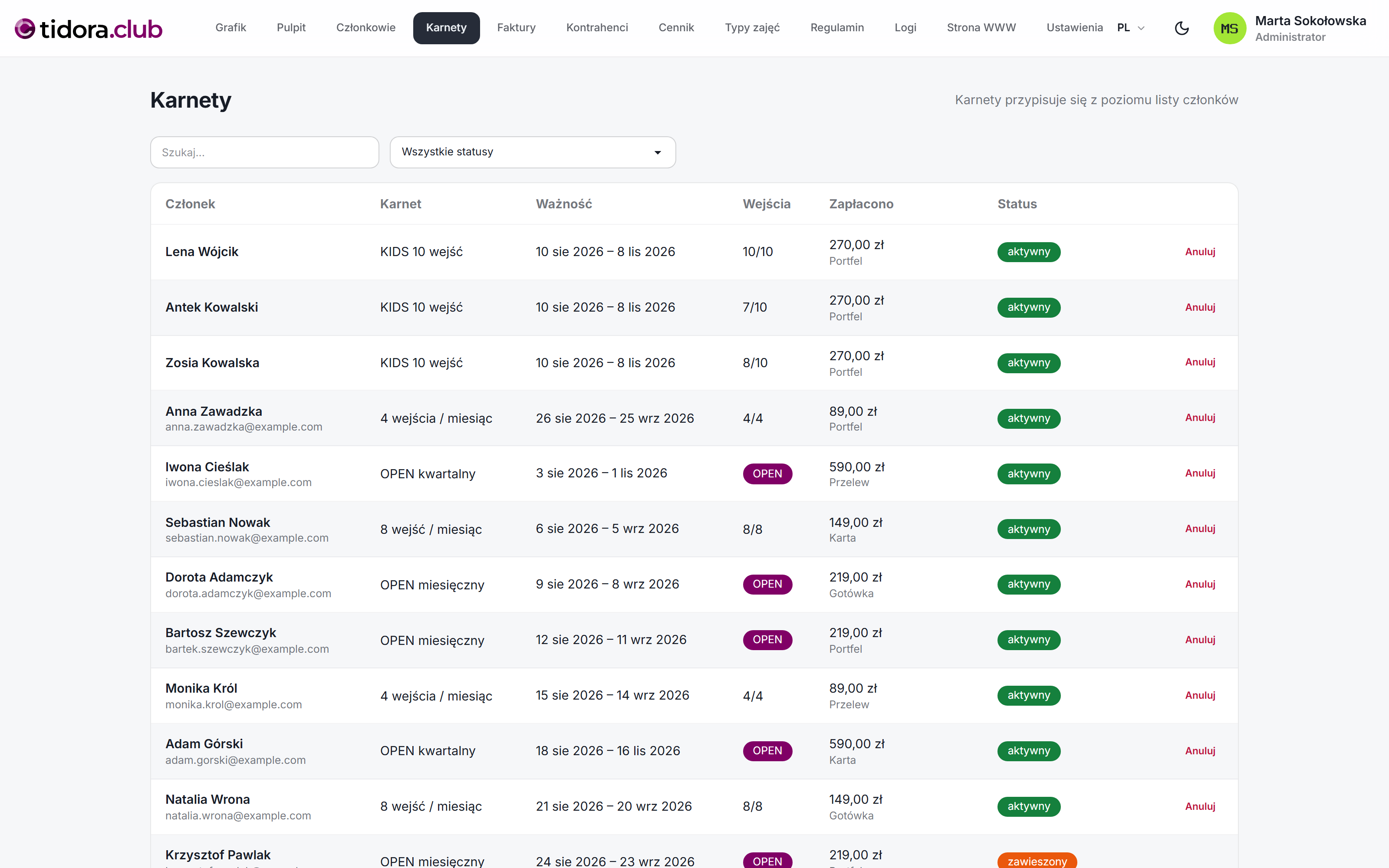This screenshot has height=868, width=1389.
Task: Click aktywny badge for Lena Wójcik
Action: point(1029,251)
